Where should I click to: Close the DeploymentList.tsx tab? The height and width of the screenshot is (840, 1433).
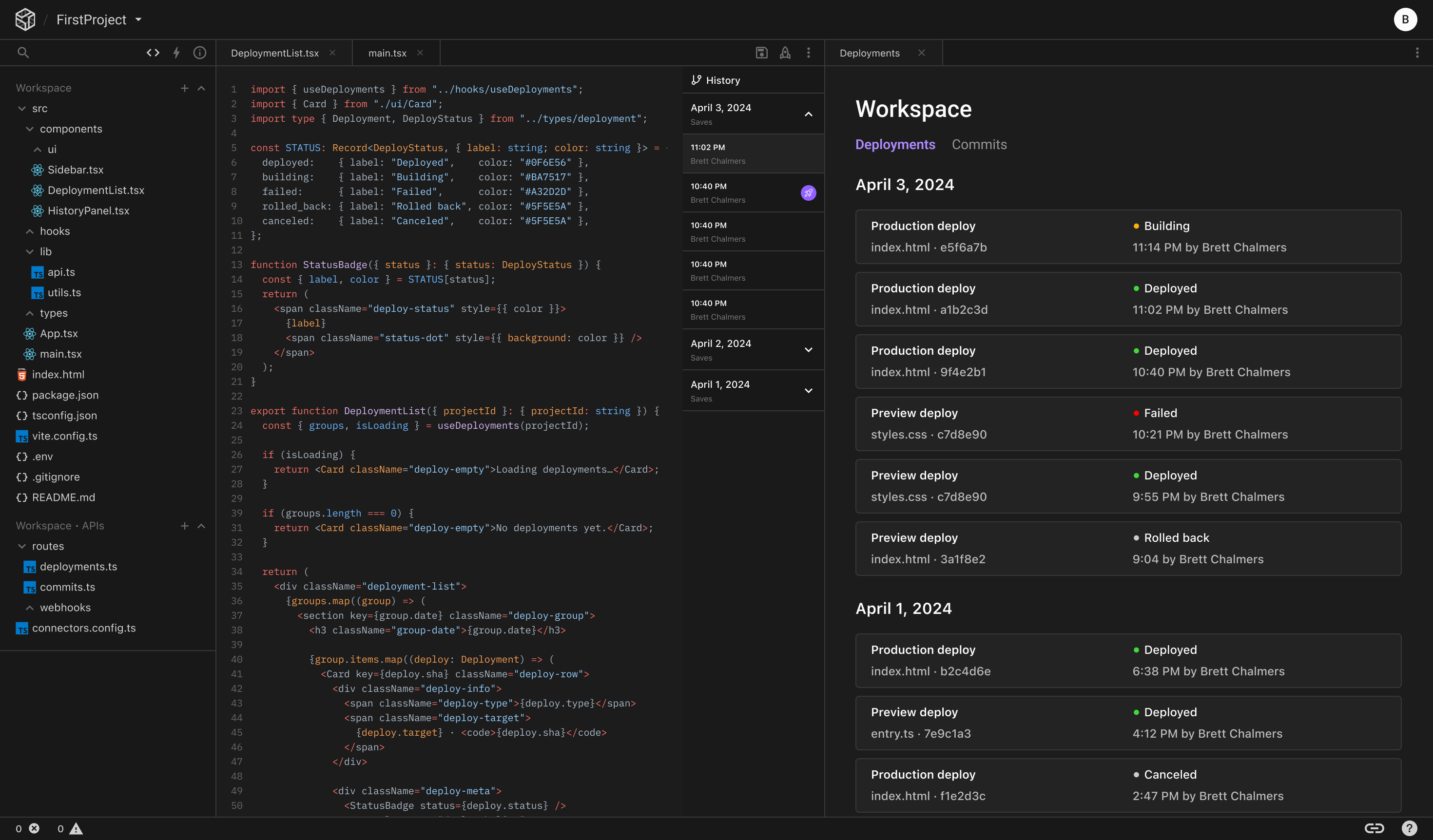click(332, 52)
